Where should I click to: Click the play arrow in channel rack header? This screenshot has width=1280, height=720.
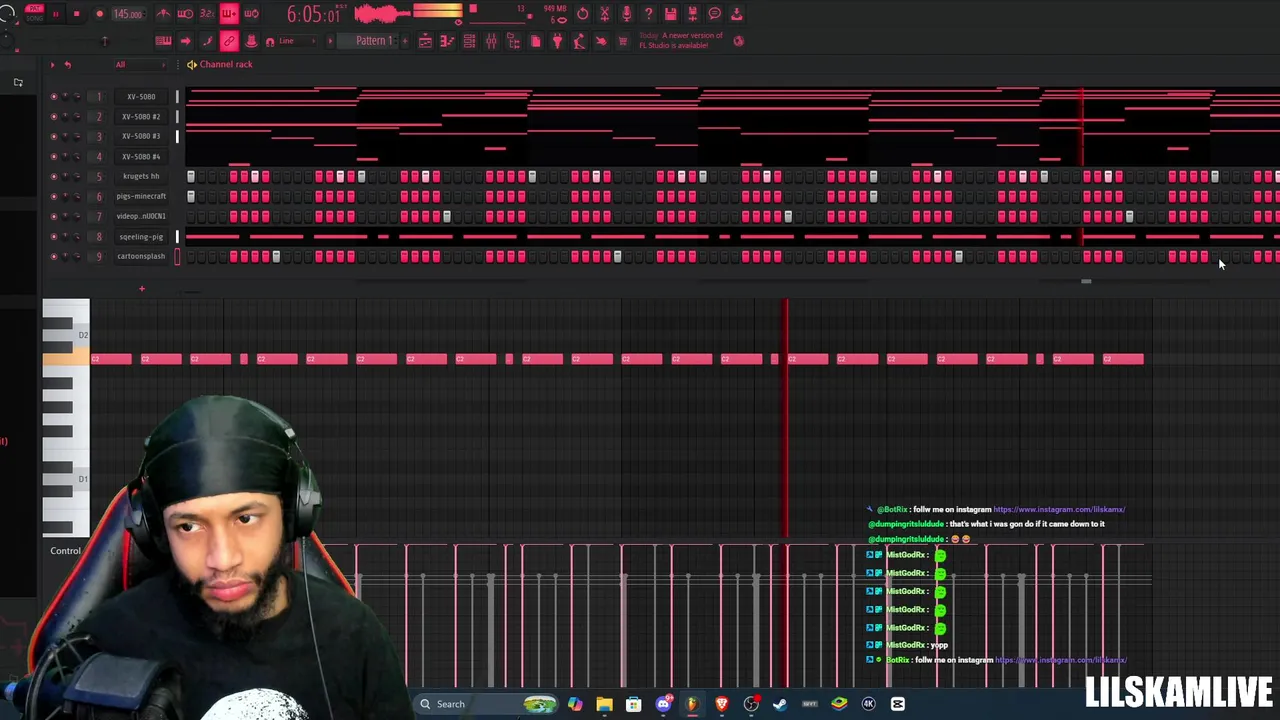(52, 64)
